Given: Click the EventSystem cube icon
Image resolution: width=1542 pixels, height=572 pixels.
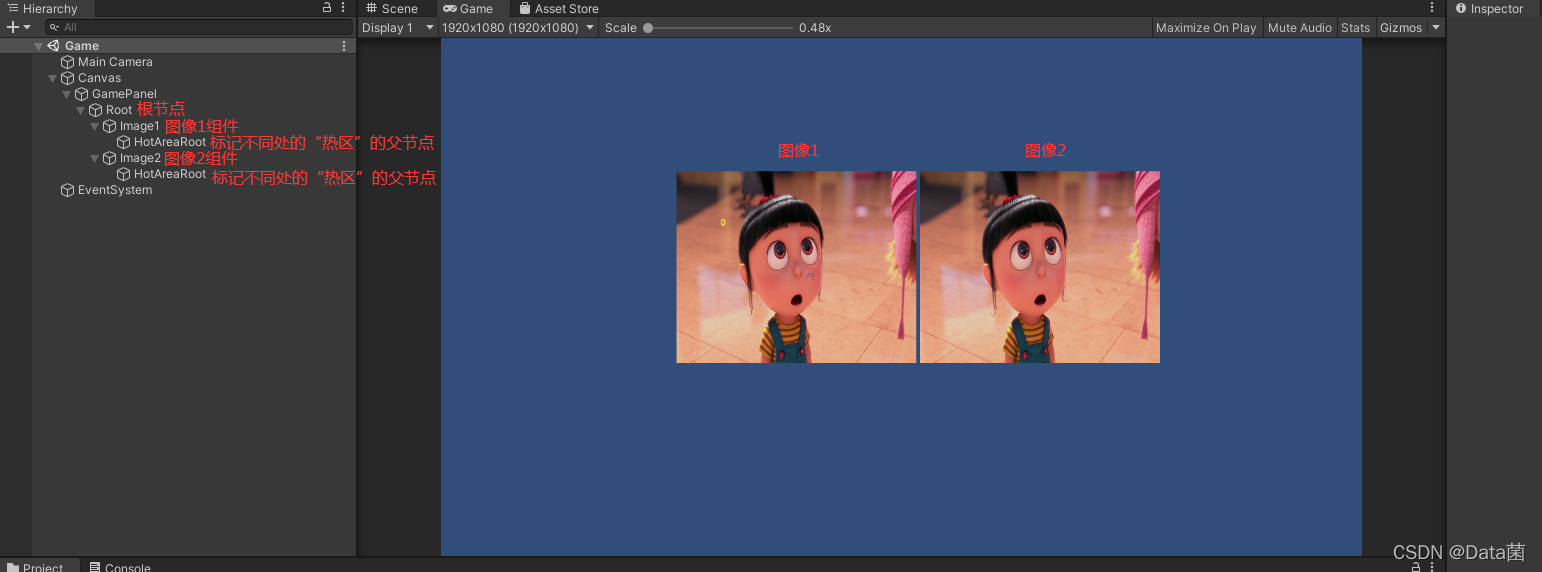Looking at the screenshot, I should (x=67, y=190).
